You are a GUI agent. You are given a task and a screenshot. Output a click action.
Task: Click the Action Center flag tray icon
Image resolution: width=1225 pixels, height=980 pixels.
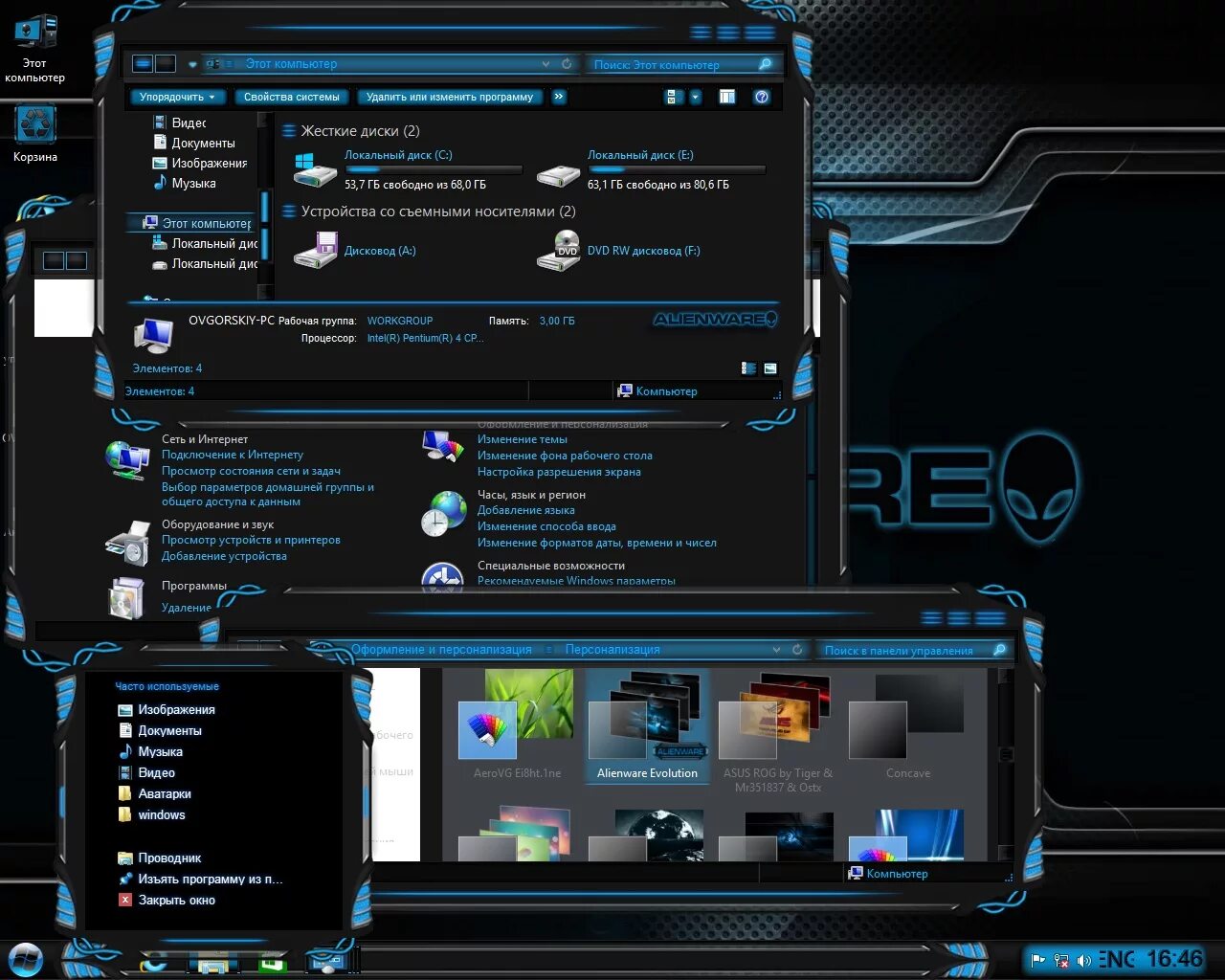point(1038,960)
